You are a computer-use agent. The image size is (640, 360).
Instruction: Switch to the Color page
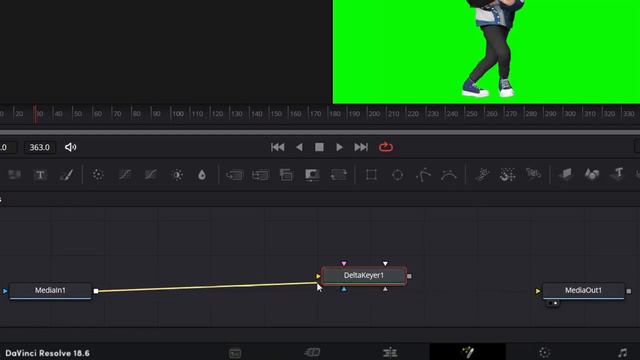coord(544,353)
